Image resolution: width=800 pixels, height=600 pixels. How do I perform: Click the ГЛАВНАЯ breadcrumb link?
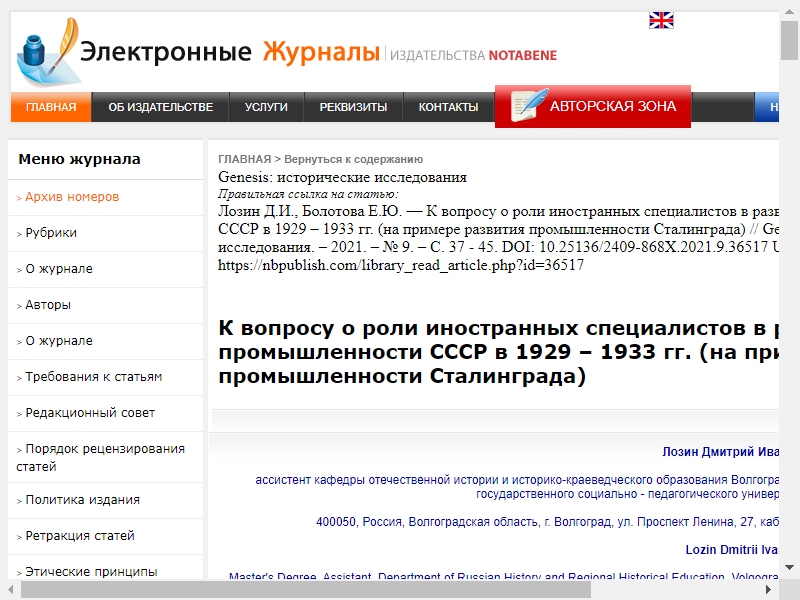(x=244, y=159)
